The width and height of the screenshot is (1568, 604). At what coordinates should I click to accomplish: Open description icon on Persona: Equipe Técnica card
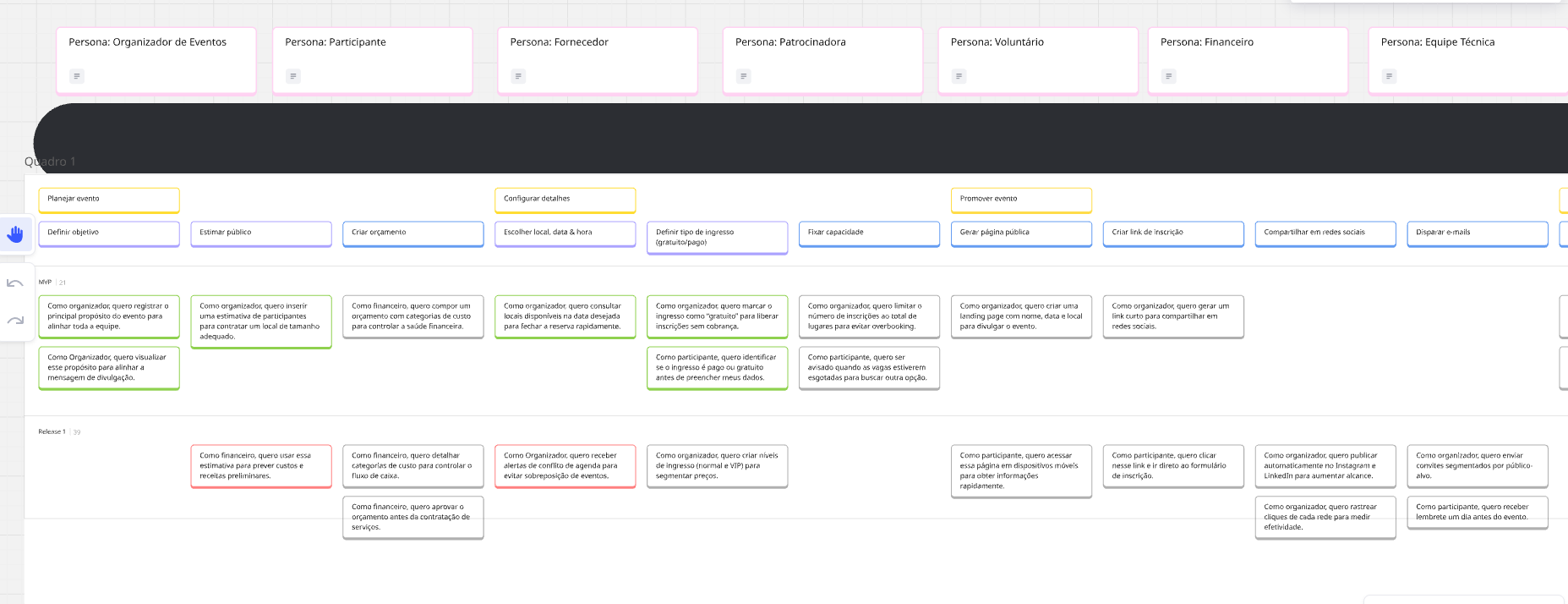[1389, 76]
